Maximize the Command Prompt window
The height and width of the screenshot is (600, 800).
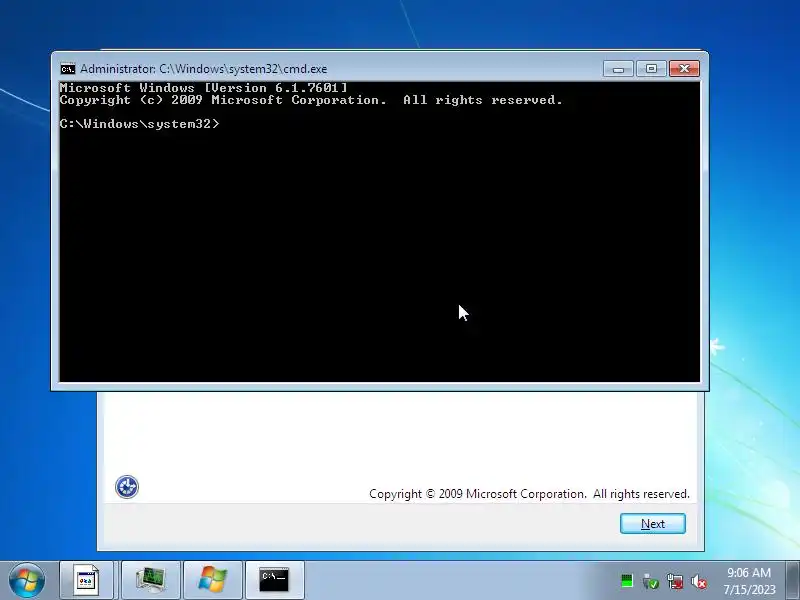(651, 69)
